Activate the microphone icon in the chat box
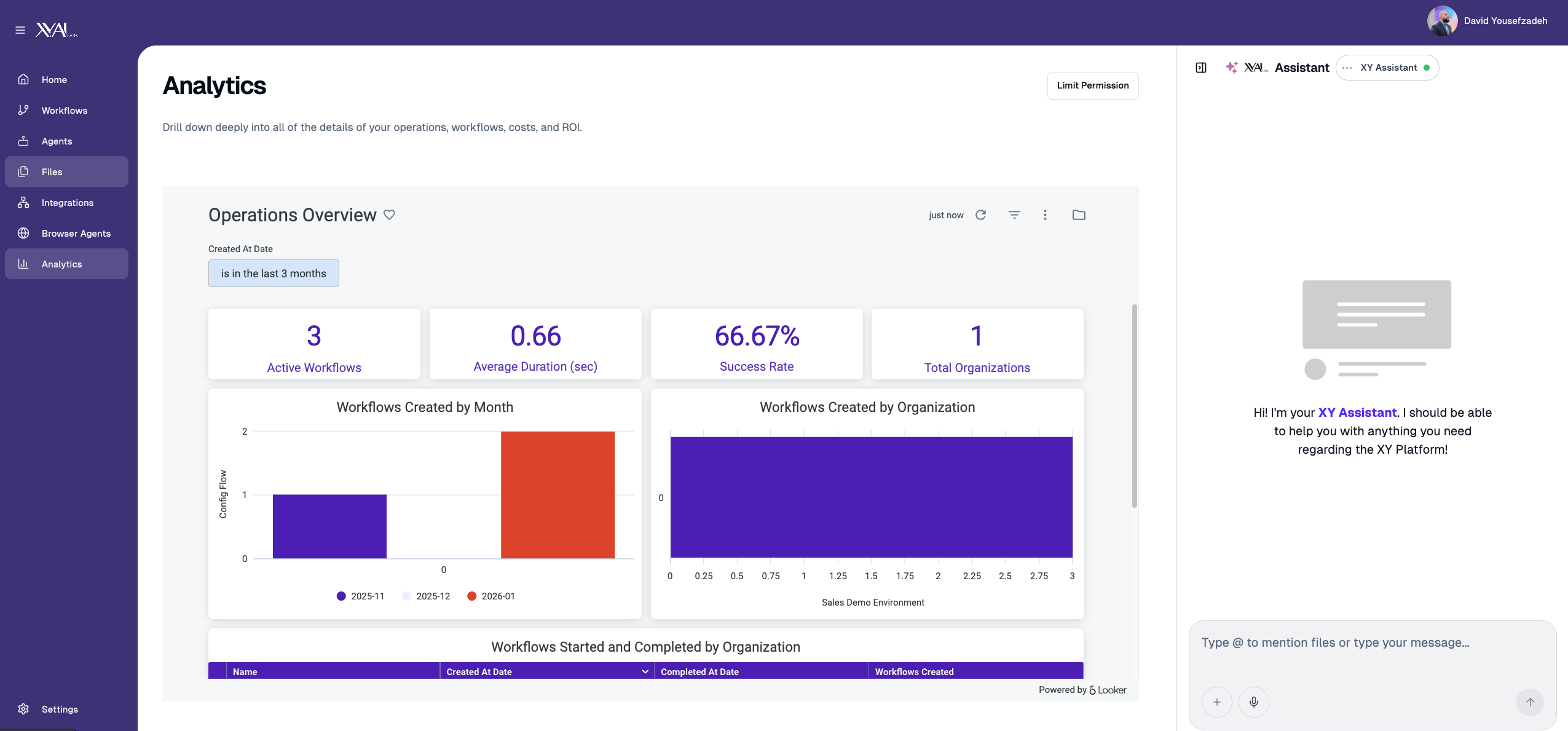This screenshot has height=731, width=1568. [x=1253, y=701]
